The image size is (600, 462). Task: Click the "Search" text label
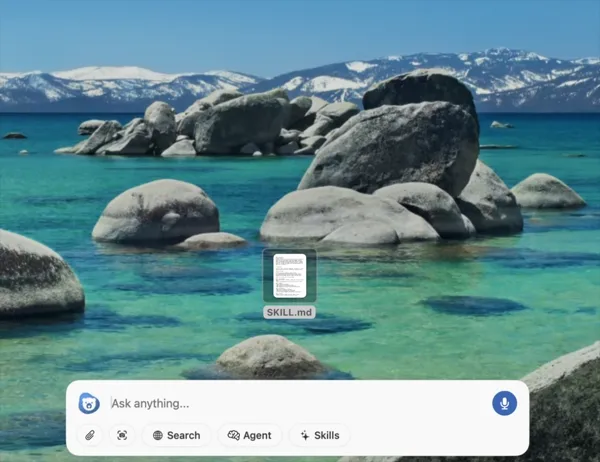(184, 435)
